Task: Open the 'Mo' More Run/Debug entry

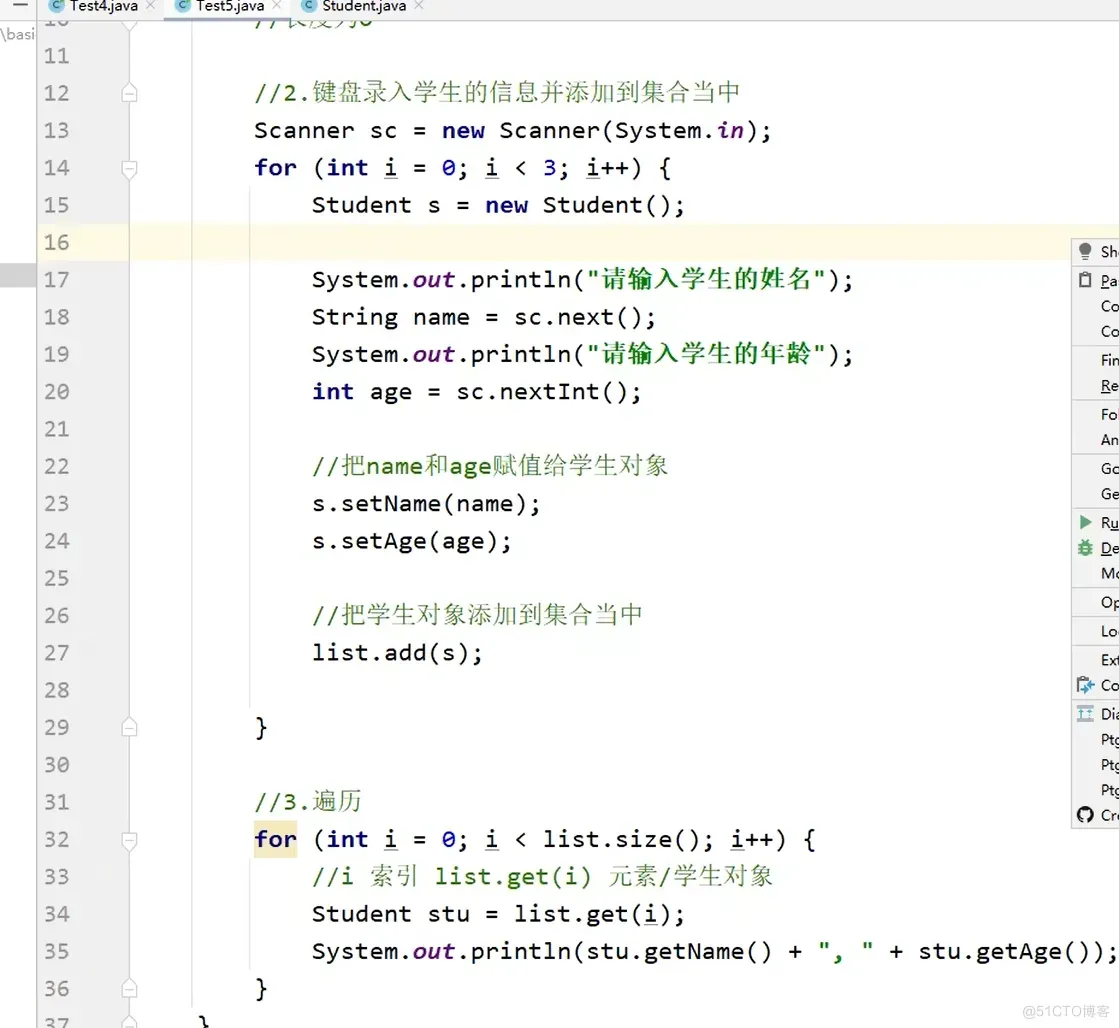Action: 1109,573
